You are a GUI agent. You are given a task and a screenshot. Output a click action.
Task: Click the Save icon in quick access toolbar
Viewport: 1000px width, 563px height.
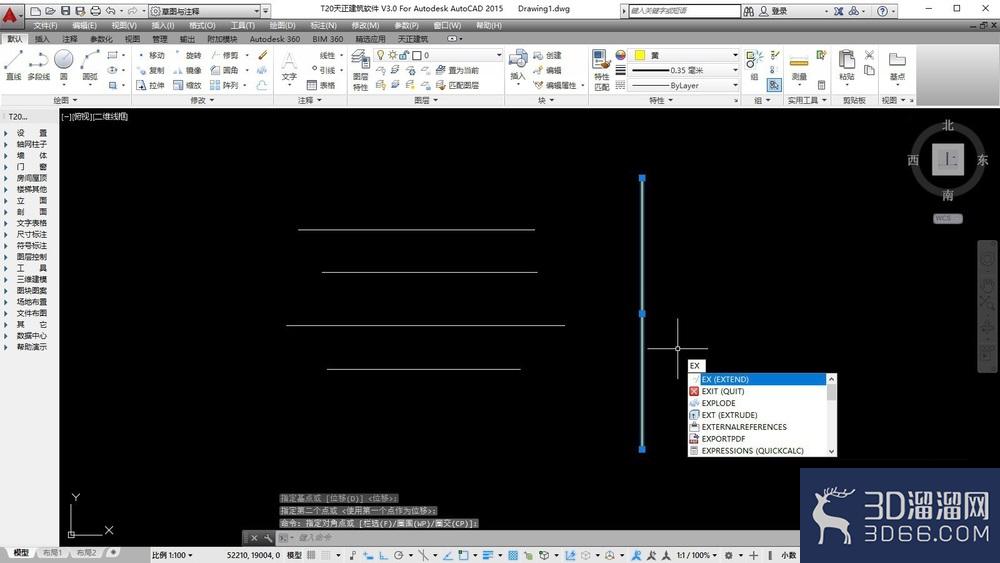coord(66,11)
